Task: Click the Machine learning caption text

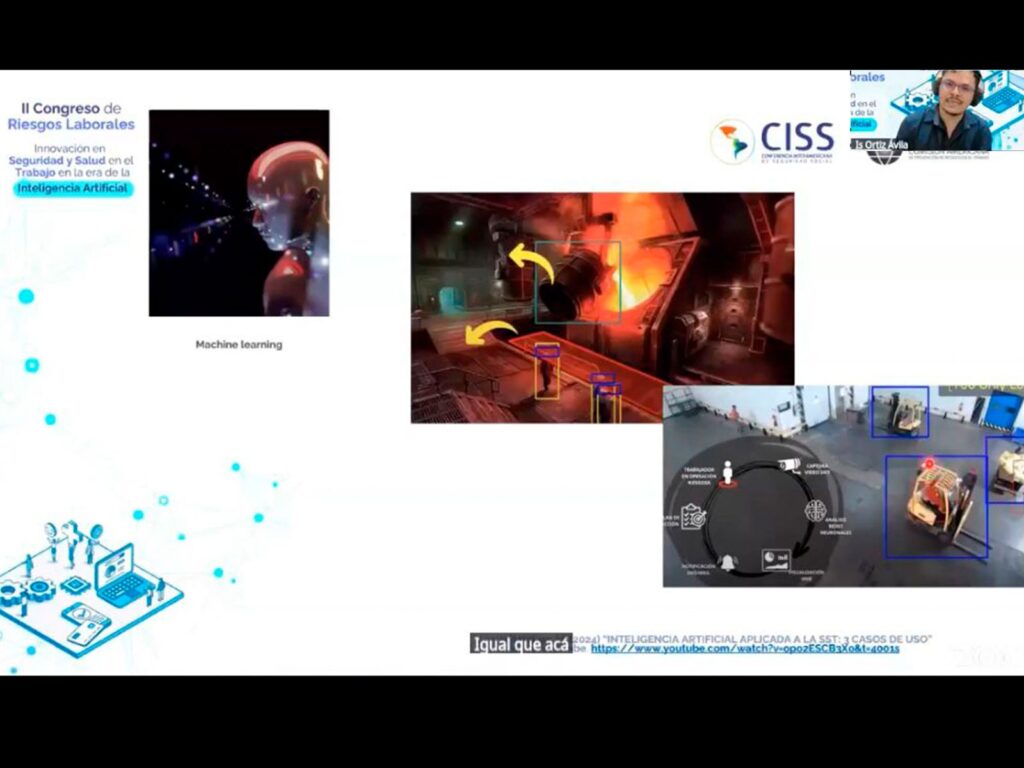Action: click(x=238, y=344)
